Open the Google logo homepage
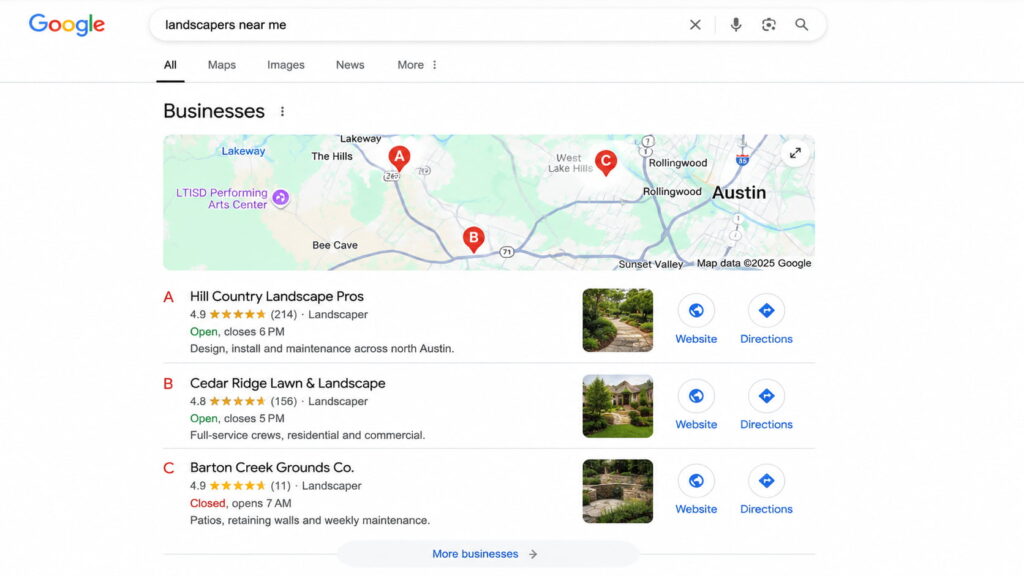1024x576 pixels. click(x=67, y=25)
